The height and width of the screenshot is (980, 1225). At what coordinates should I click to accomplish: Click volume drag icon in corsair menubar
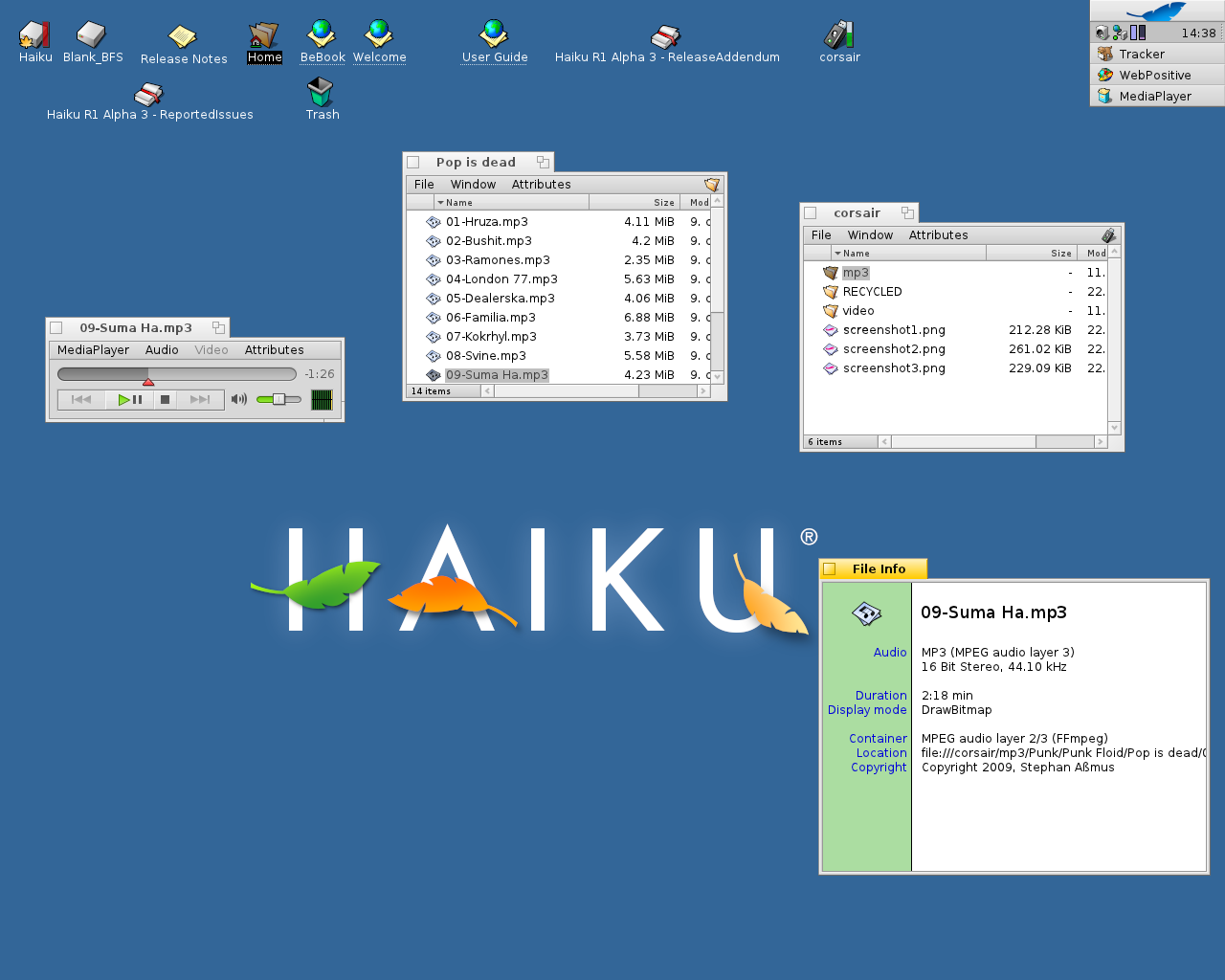1108,235
